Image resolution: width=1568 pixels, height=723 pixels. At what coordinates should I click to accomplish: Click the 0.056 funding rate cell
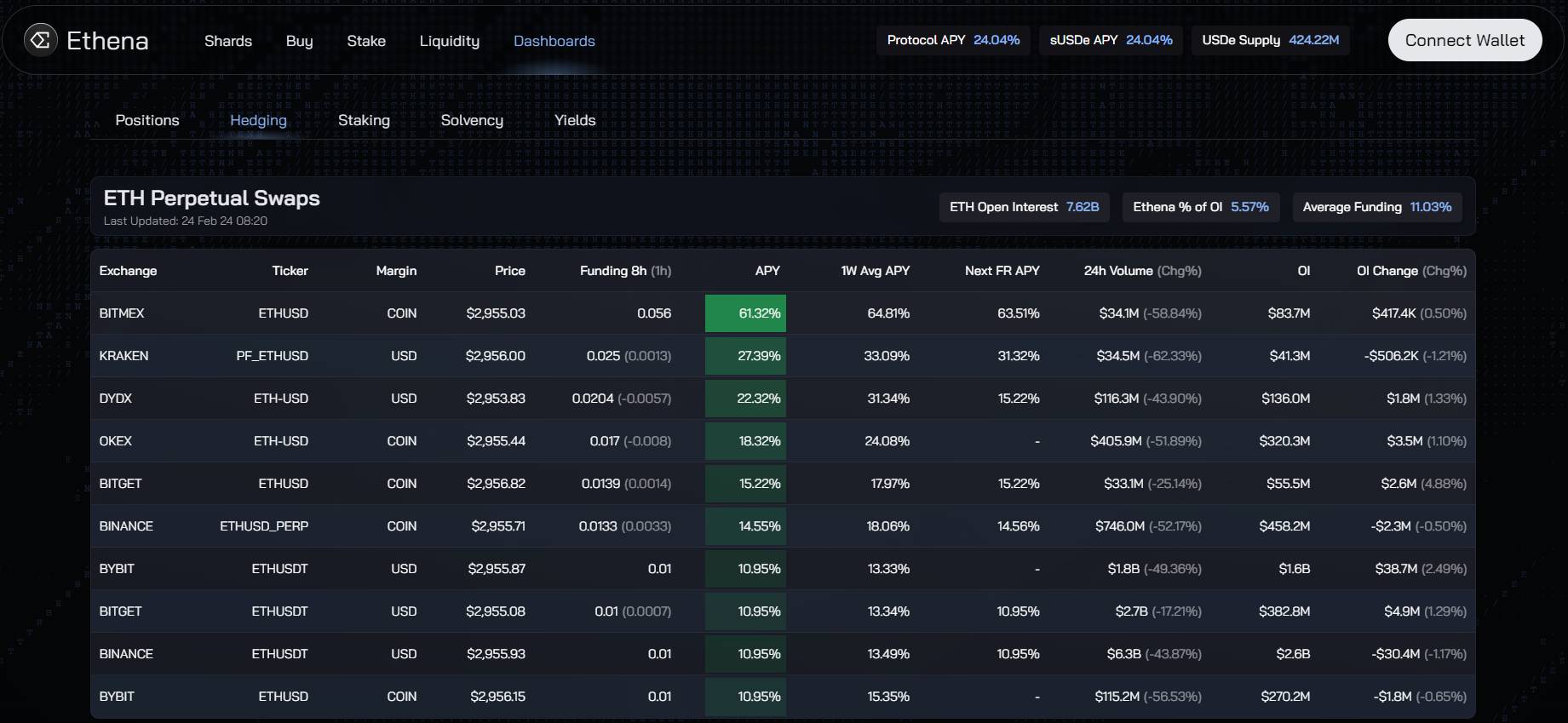654,313
